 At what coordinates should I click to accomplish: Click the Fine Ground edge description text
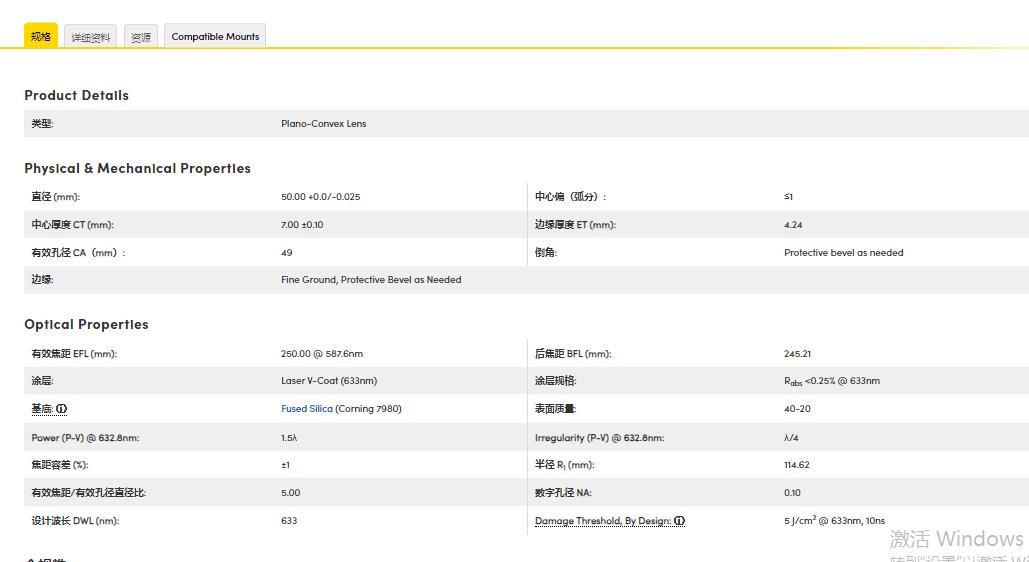371,280
